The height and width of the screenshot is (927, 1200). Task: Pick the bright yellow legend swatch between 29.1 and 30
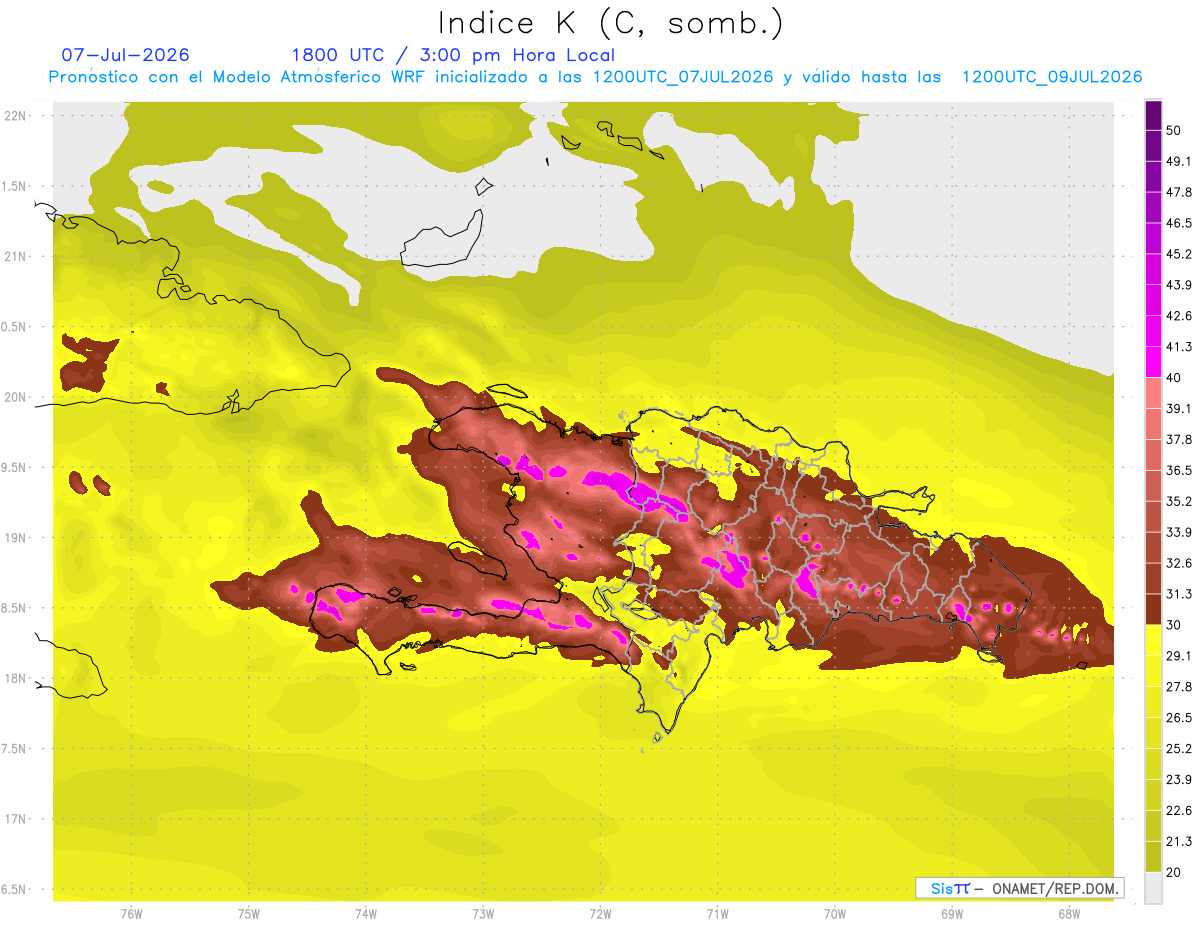pyautogui.click(x=1153, y=641)
